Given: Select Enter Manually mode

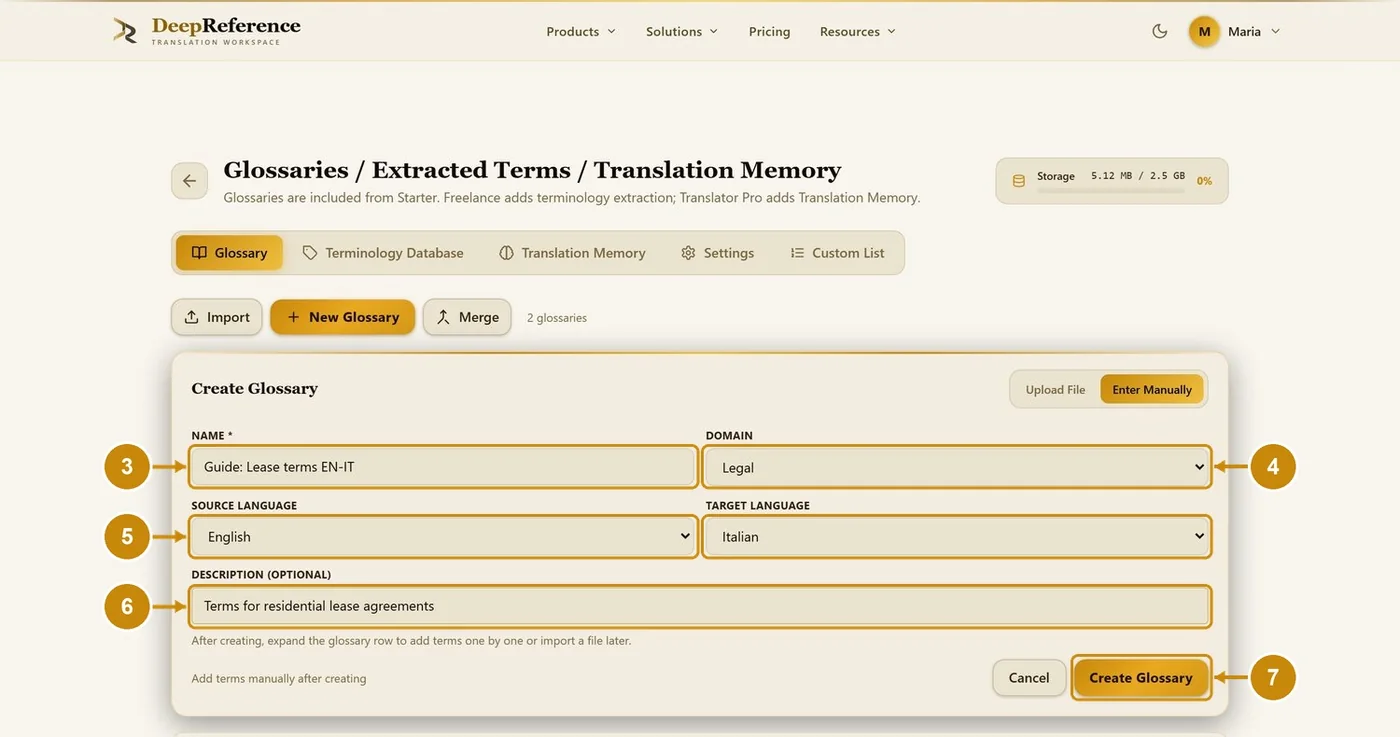Looking at the screenshot, I should coord(1152,390).
